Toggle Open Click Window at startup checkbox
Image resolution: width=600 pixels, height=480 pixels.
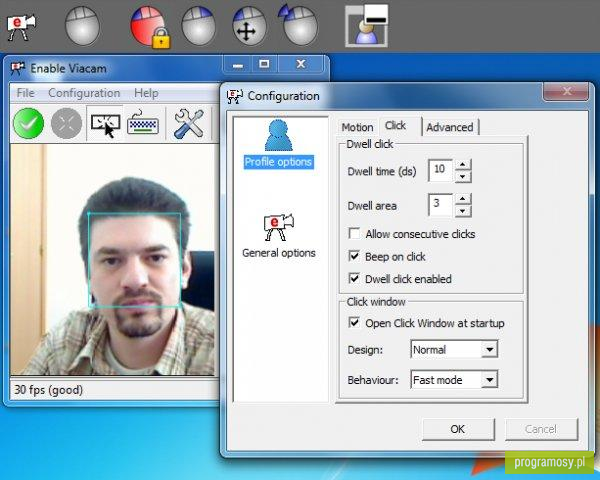tap(354, 322)
